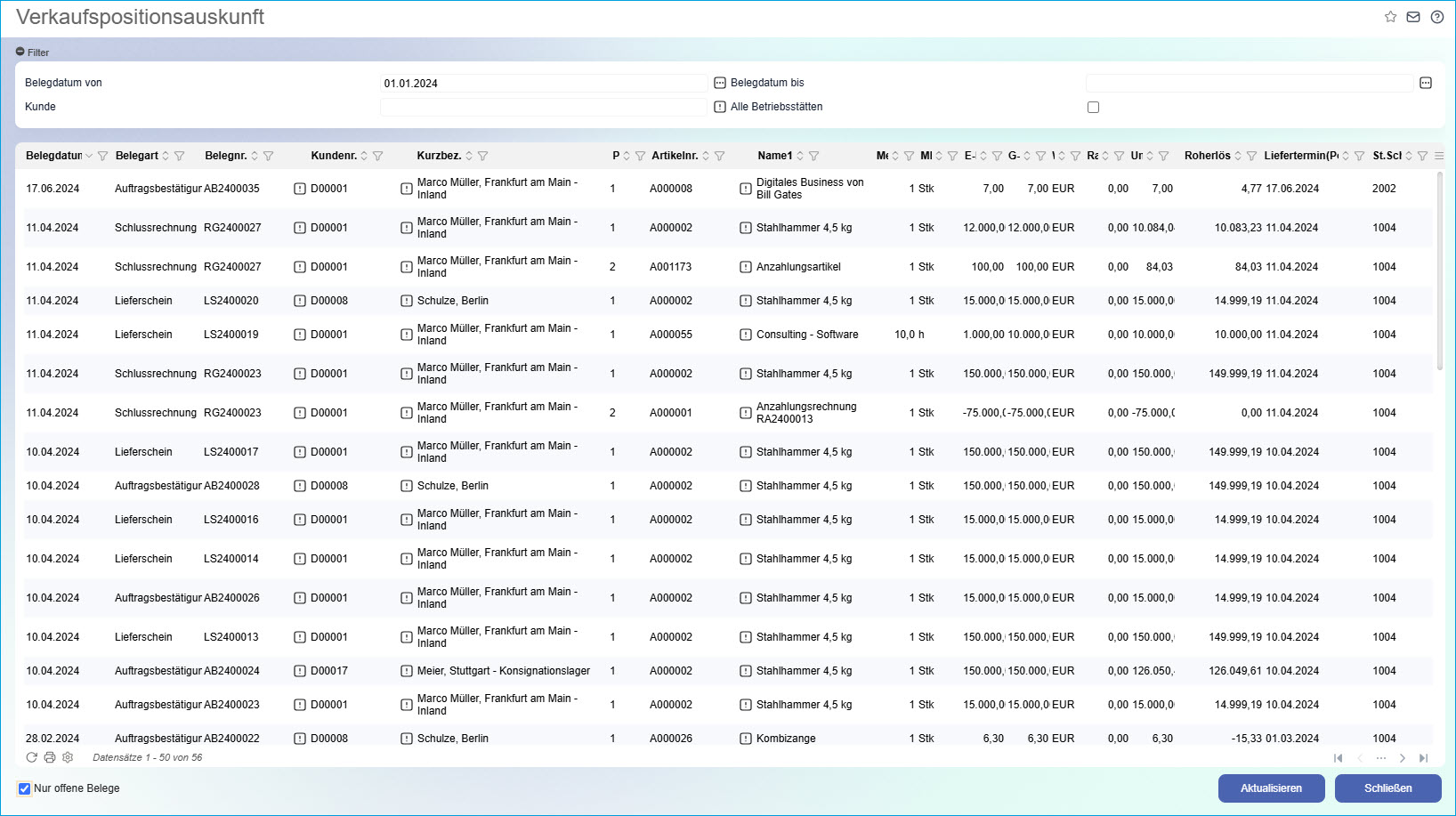Click into the Belegdatum bis field
The image size is (1456, 816).
(x=1250, y=83)
